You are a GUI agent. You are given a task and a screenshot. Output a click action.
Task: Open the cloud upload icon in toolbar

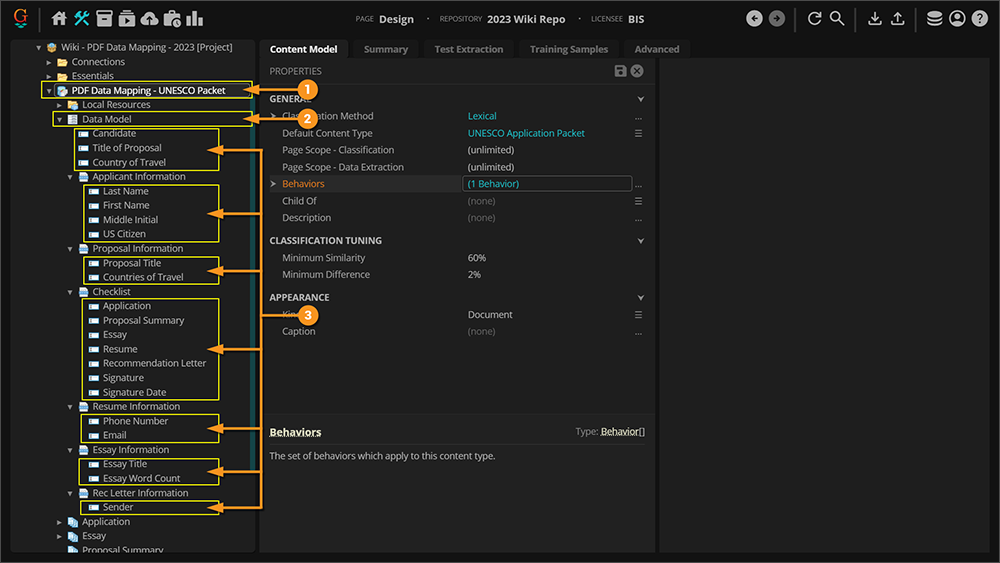[x=149, y=19]
